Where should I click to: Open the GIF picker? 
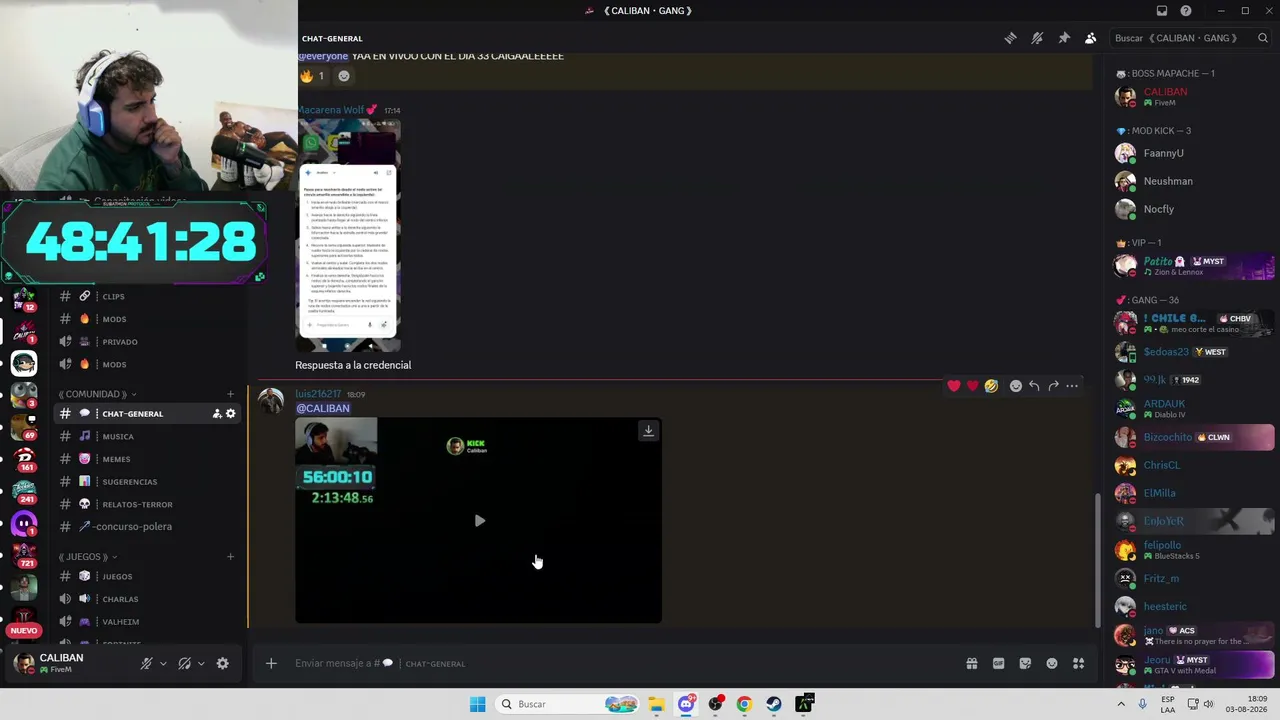(998, 663)
